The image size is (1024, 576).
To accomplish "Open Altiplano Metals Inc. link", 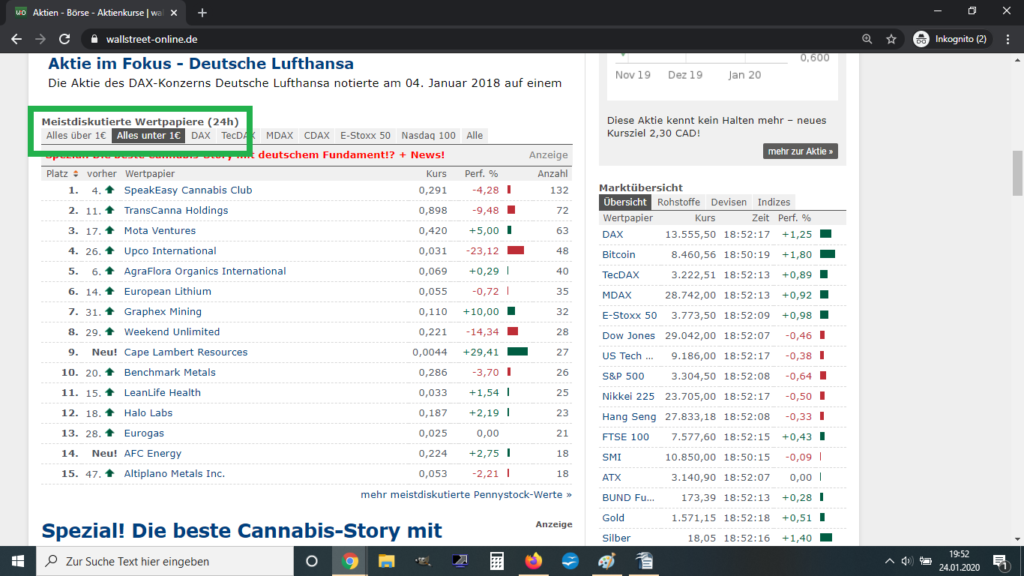I will pyautogui.click(x=174, y=473).
